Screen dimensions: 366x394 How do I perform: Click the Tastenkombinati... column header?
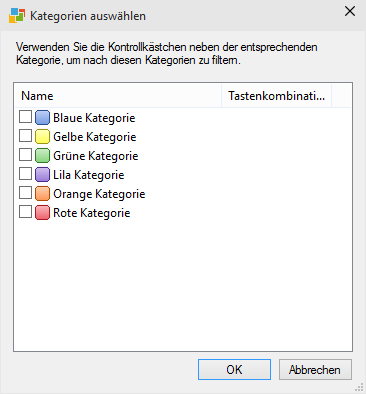[x=276, y=96]
